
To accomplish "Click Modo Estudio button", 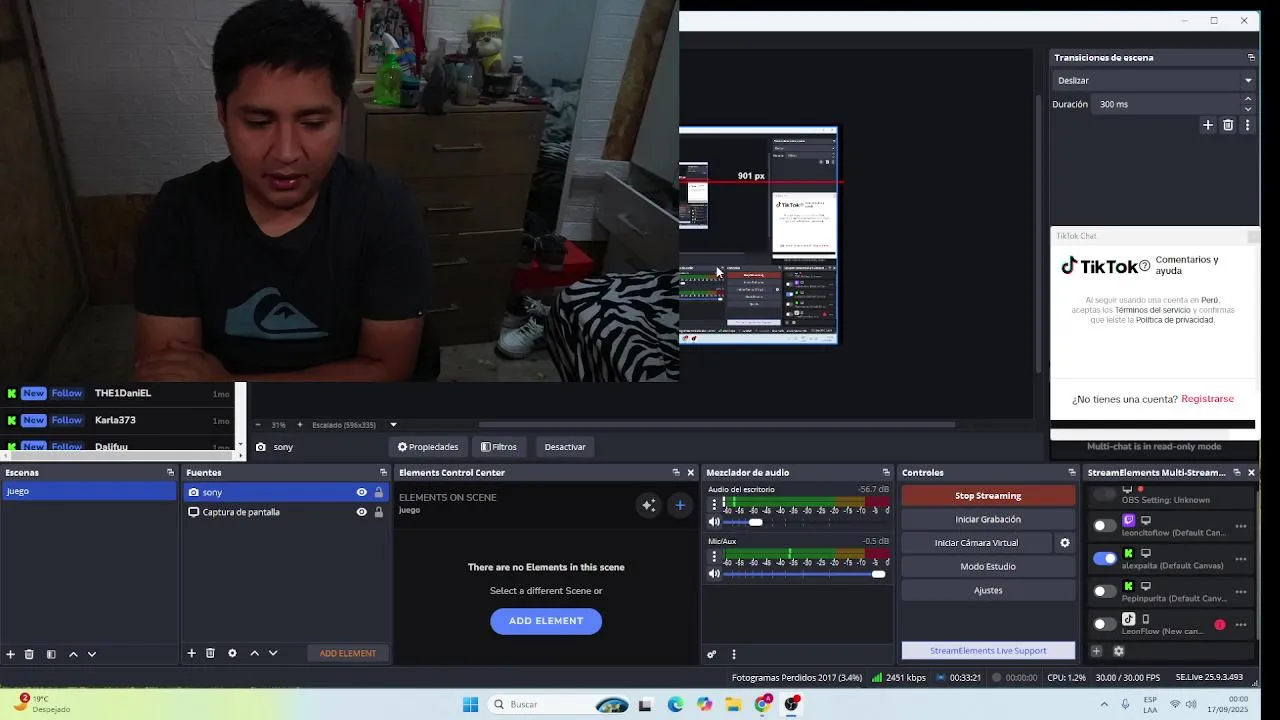I will click(x=988, y=567).
